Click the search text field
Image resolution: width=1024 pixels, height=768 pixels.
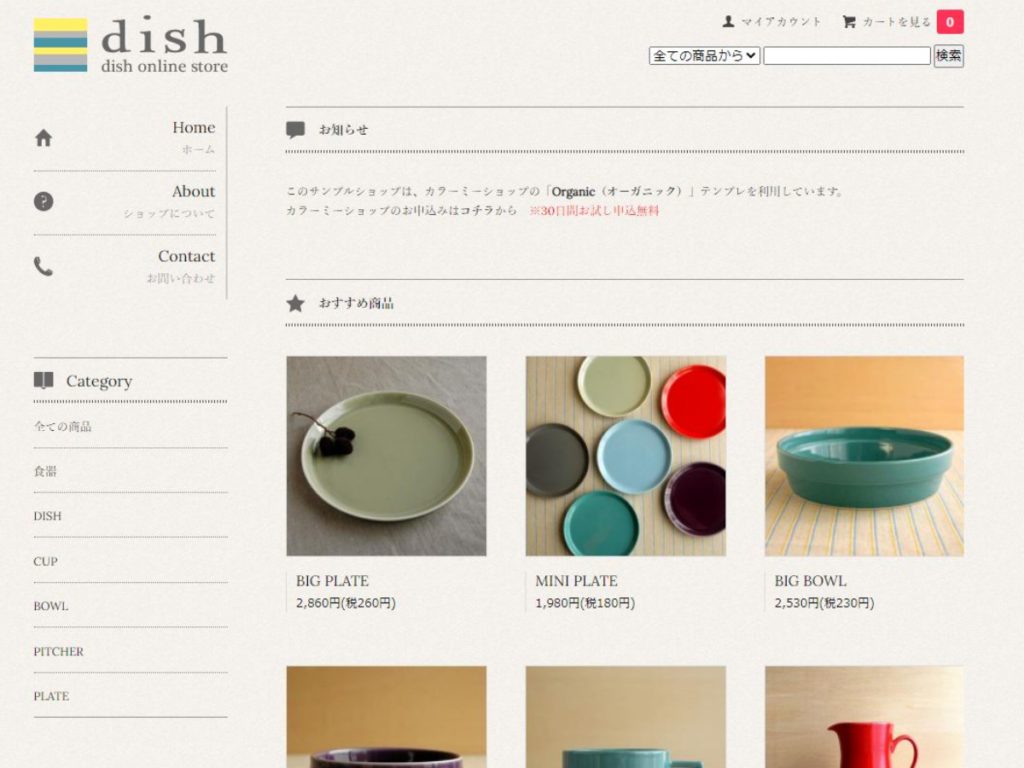tap(846, 56)
